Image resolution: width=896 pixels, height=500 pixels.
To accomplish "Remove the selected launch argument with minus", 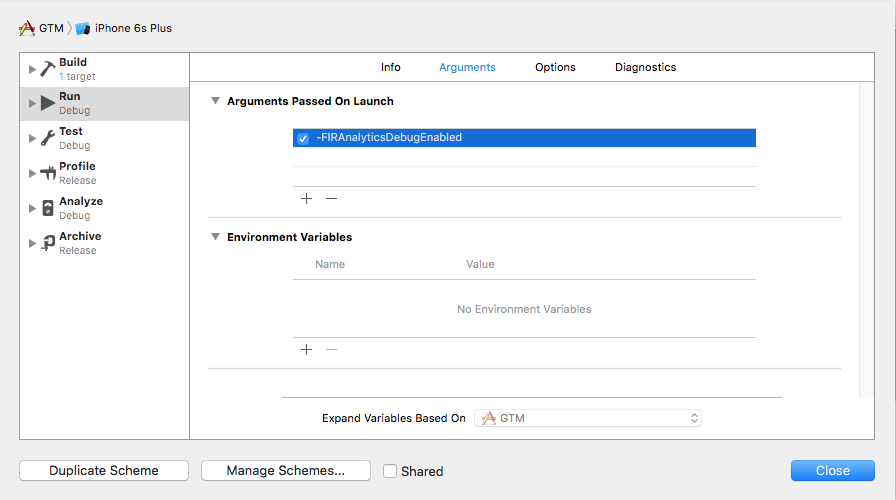I will tap(331, 198).
